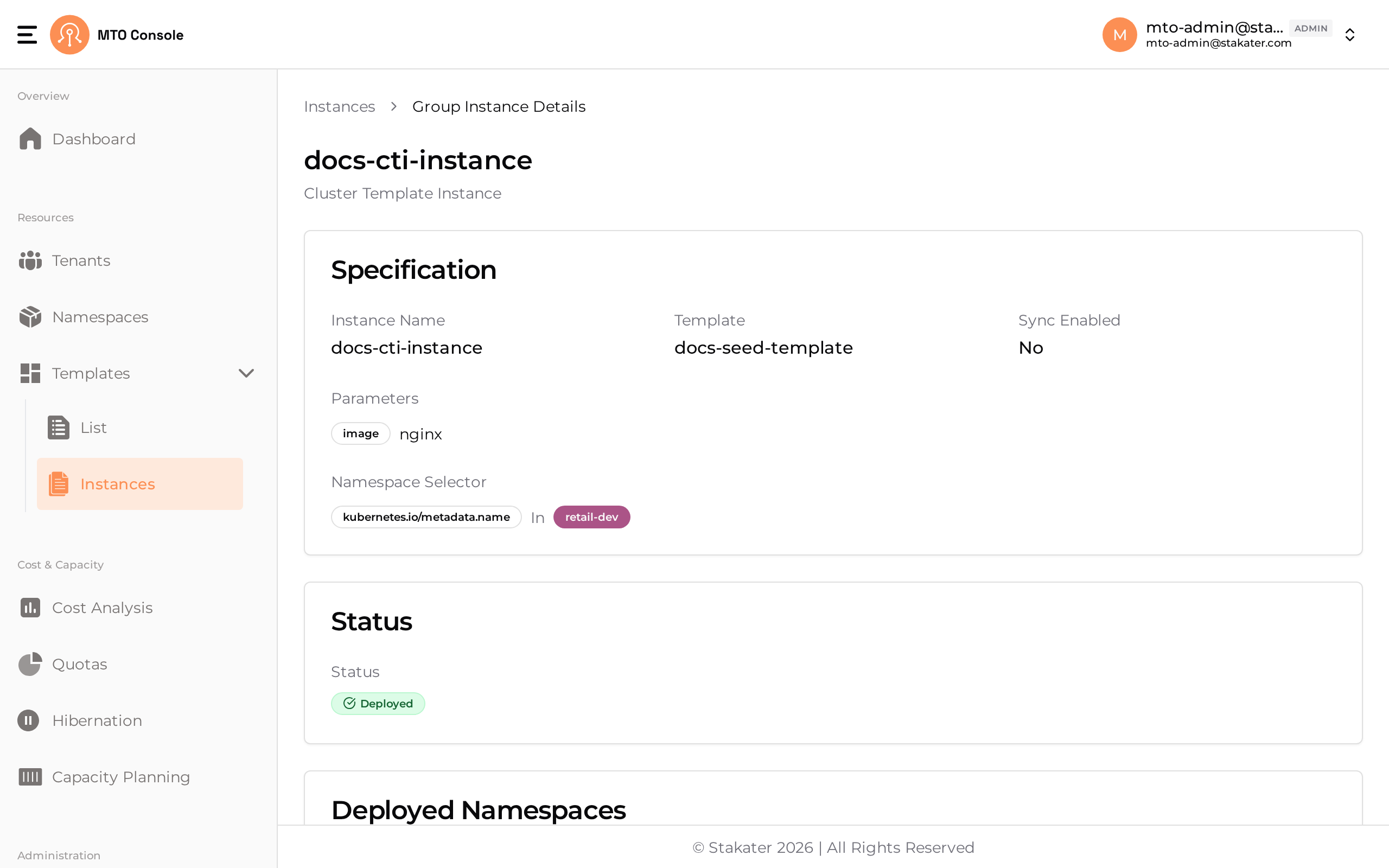This screenshot has height=868, width=1389.
Task: Click the Deployed status check icon
Action: pos(349,703)
